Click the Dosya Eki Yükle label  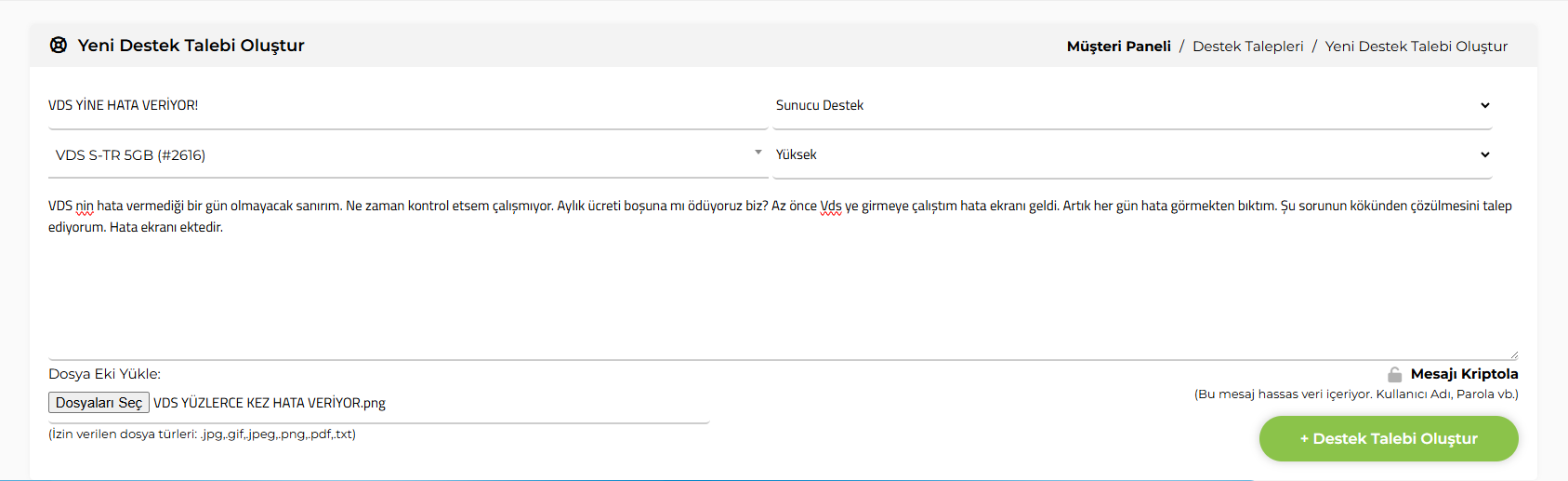[x=104, y=374]
